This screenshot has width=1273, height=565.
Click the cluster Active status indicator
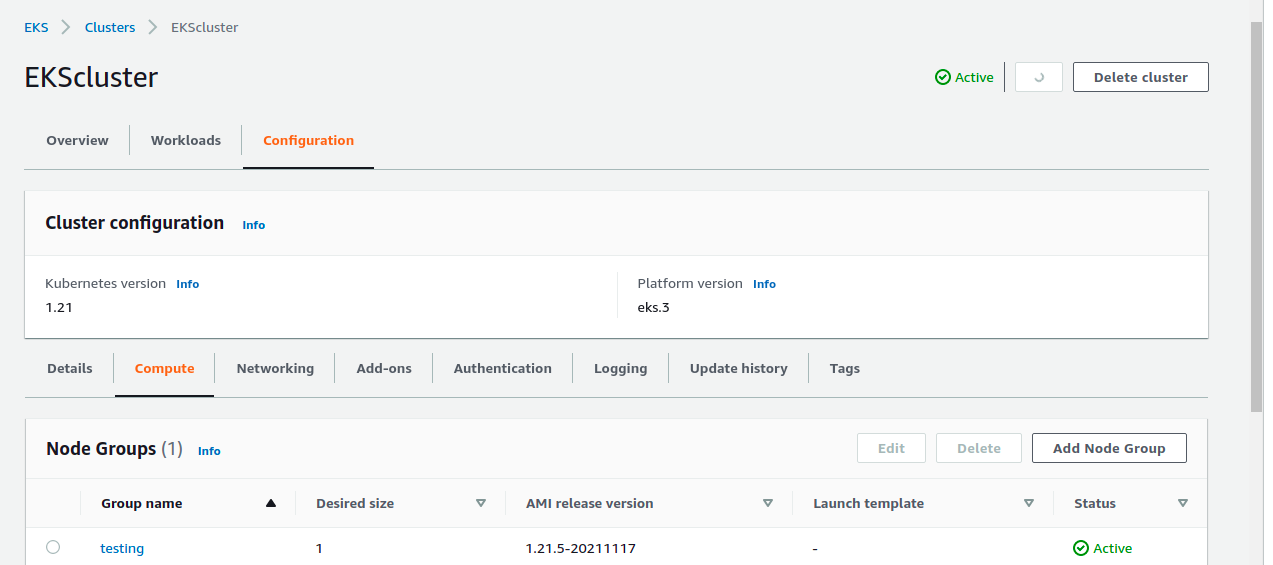[x=964, y=77]
